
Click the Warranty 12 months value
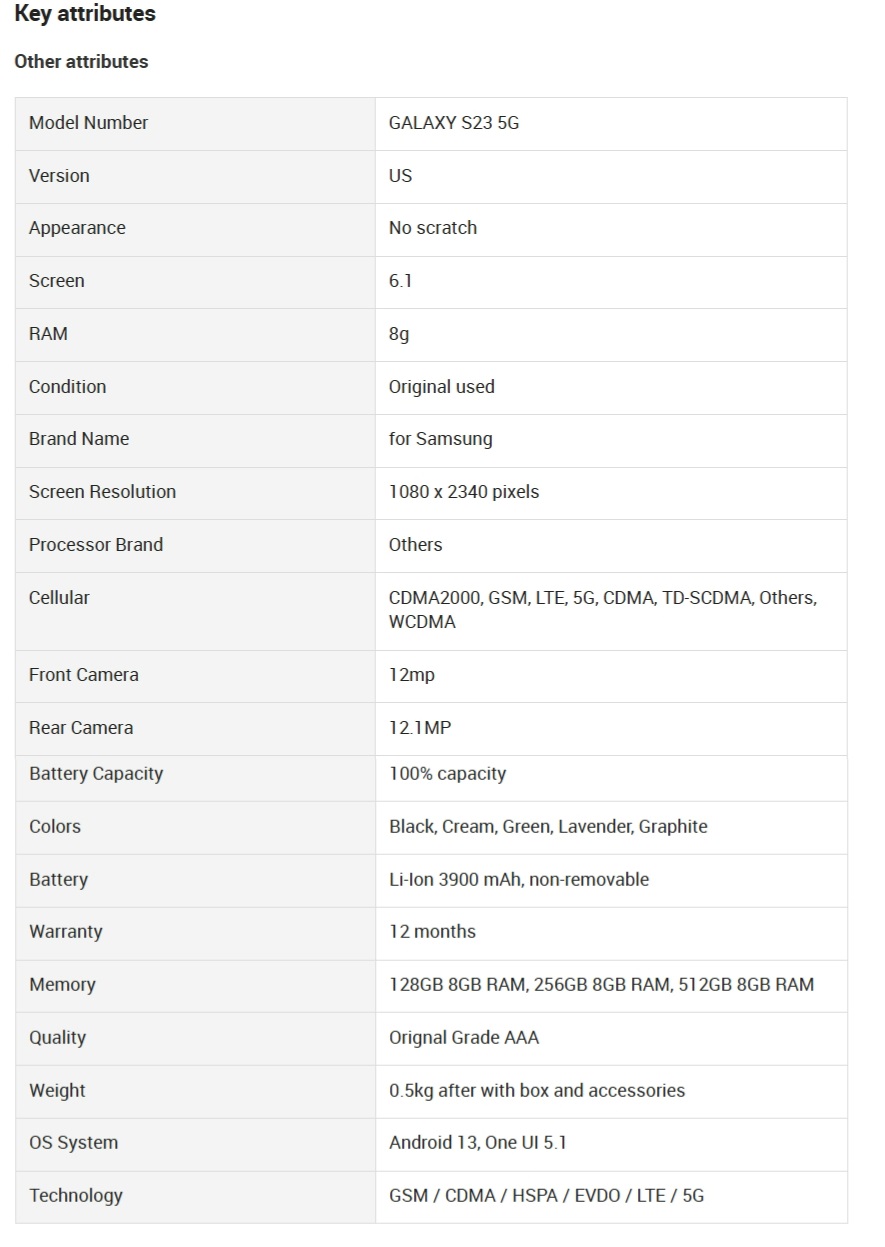pyautogui.click(x=432, y=932)
